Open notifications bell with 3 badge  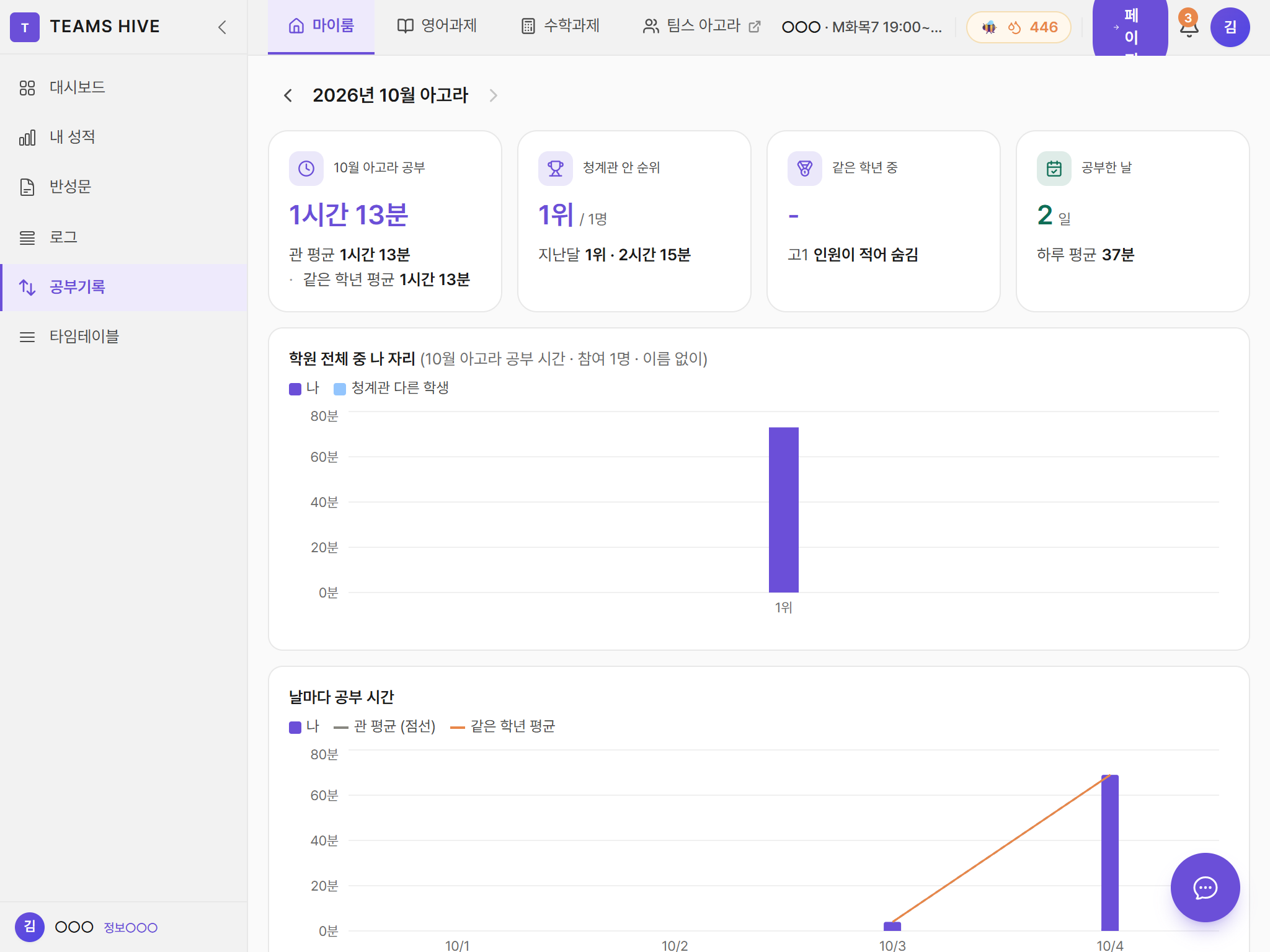click(x=1189, y=26)
